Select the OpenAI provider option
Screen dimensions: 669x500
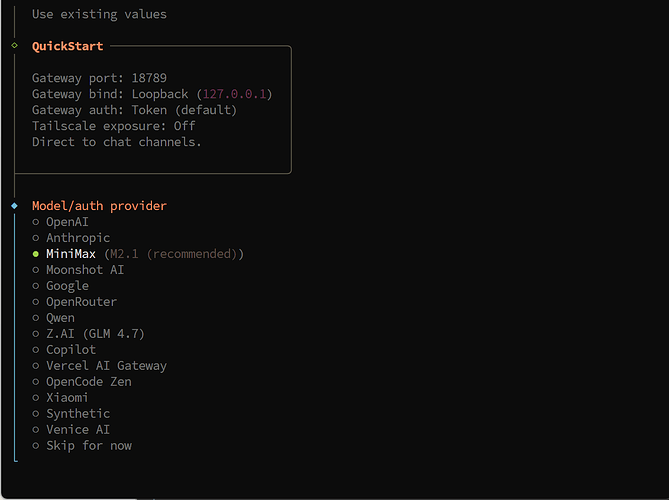(61, 222)
